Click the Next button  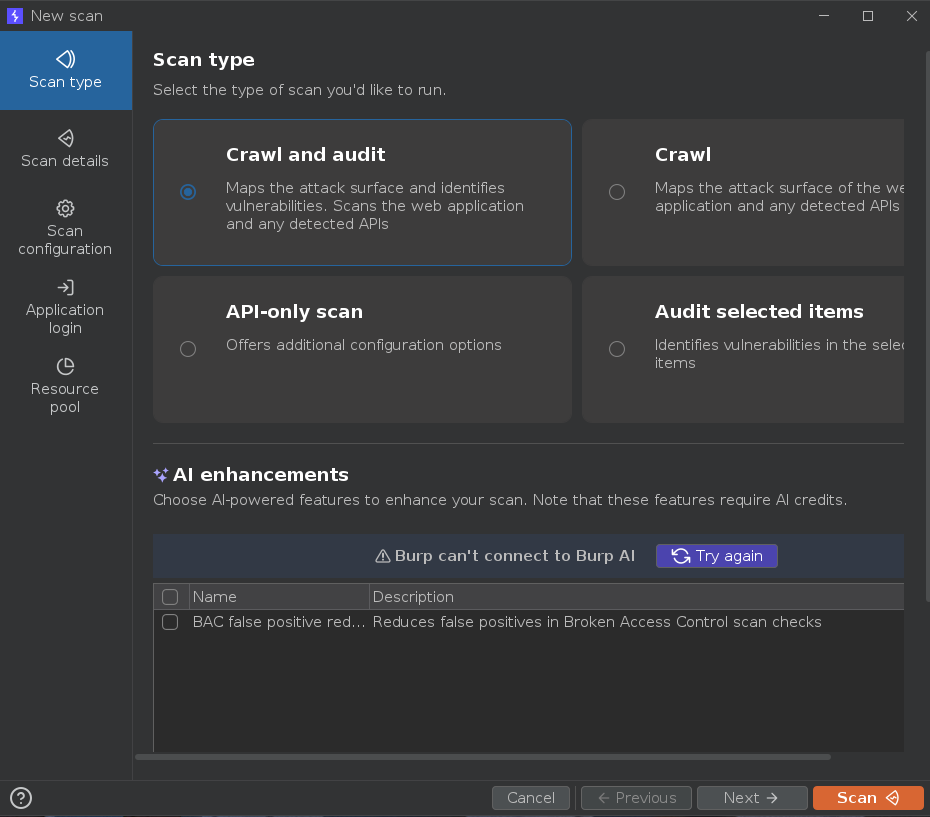pos(751,797)
